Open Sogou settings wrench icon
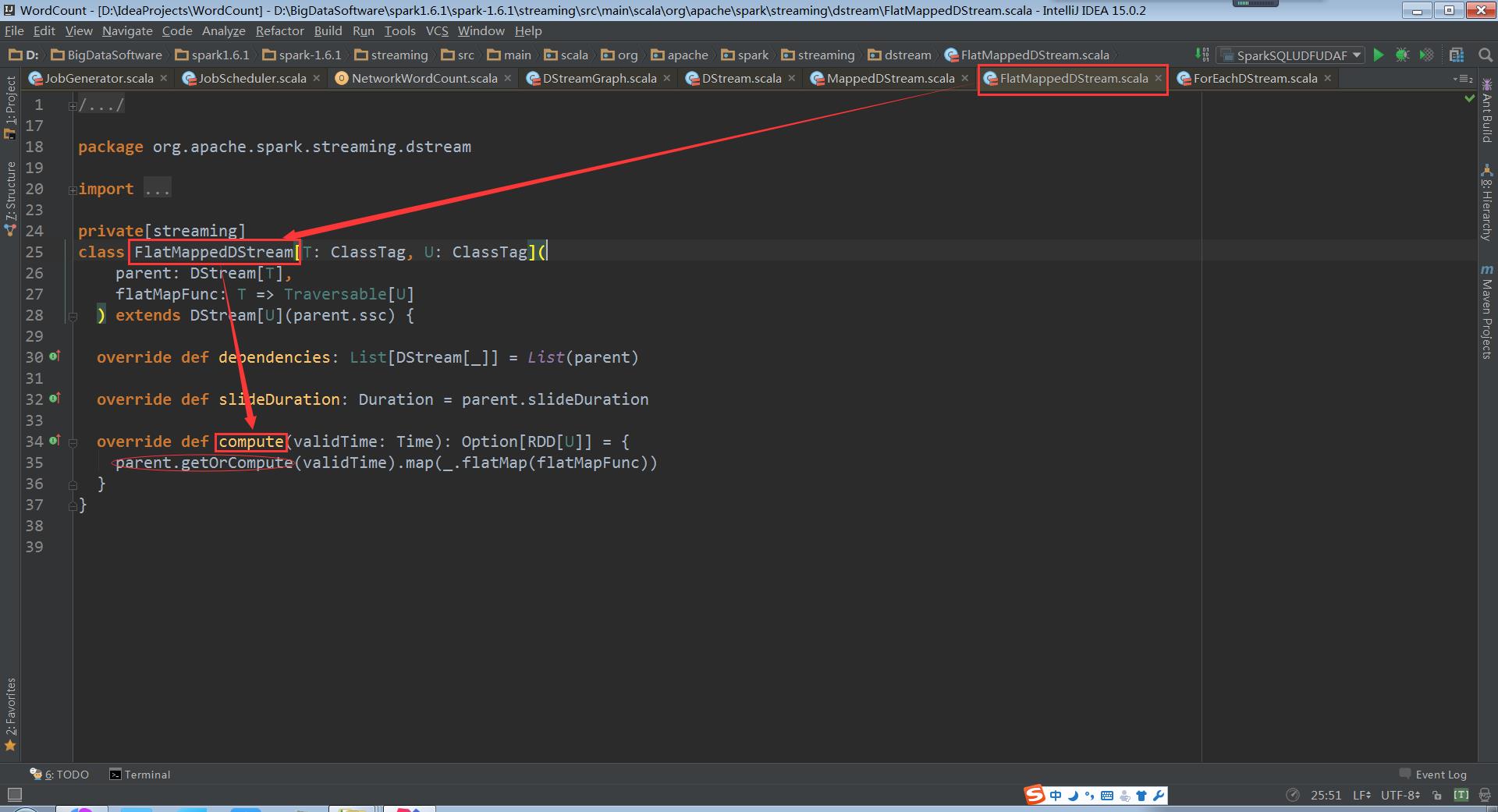The height and width of the screenshot is (812, 1498). click(x=1159, y=796)
